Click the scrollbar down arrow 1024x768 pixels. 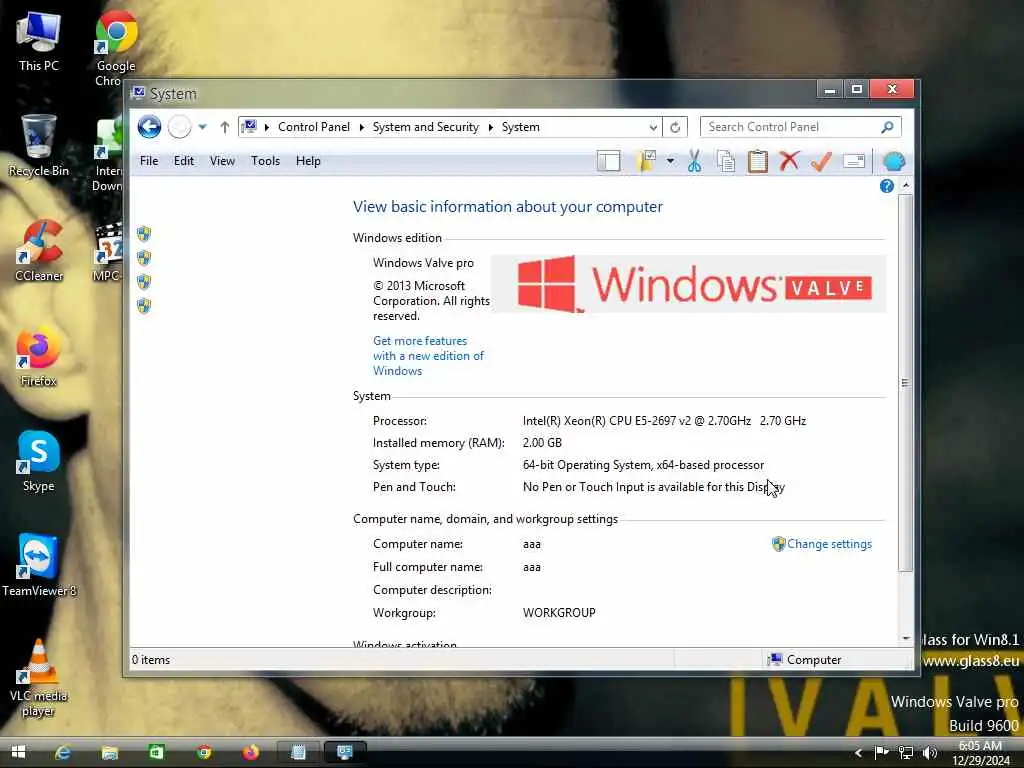(x=906, y=638)
